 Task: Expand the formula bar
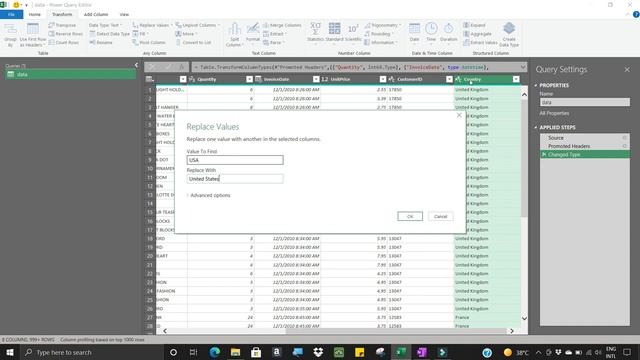pyautogui.click(x=523, y=67)
